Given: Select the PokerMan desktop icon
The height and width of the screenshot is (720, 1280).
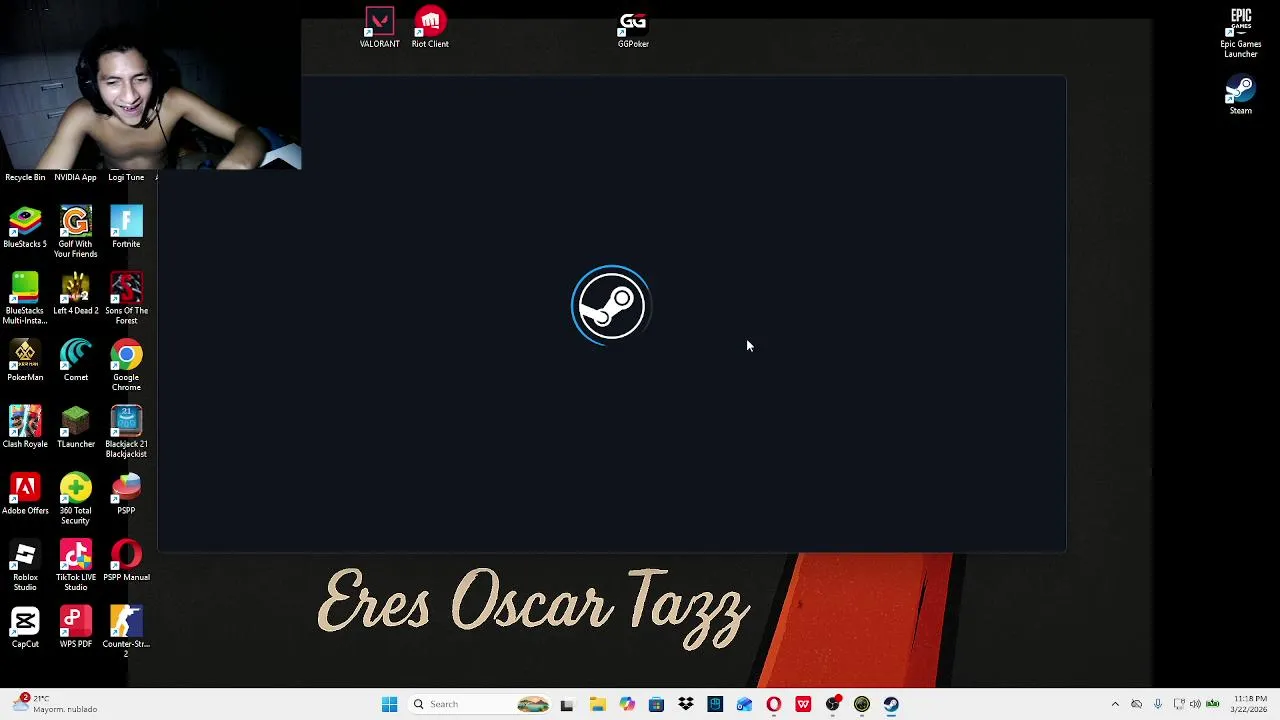Looking at the screenshot, I should tap(25, 361).
